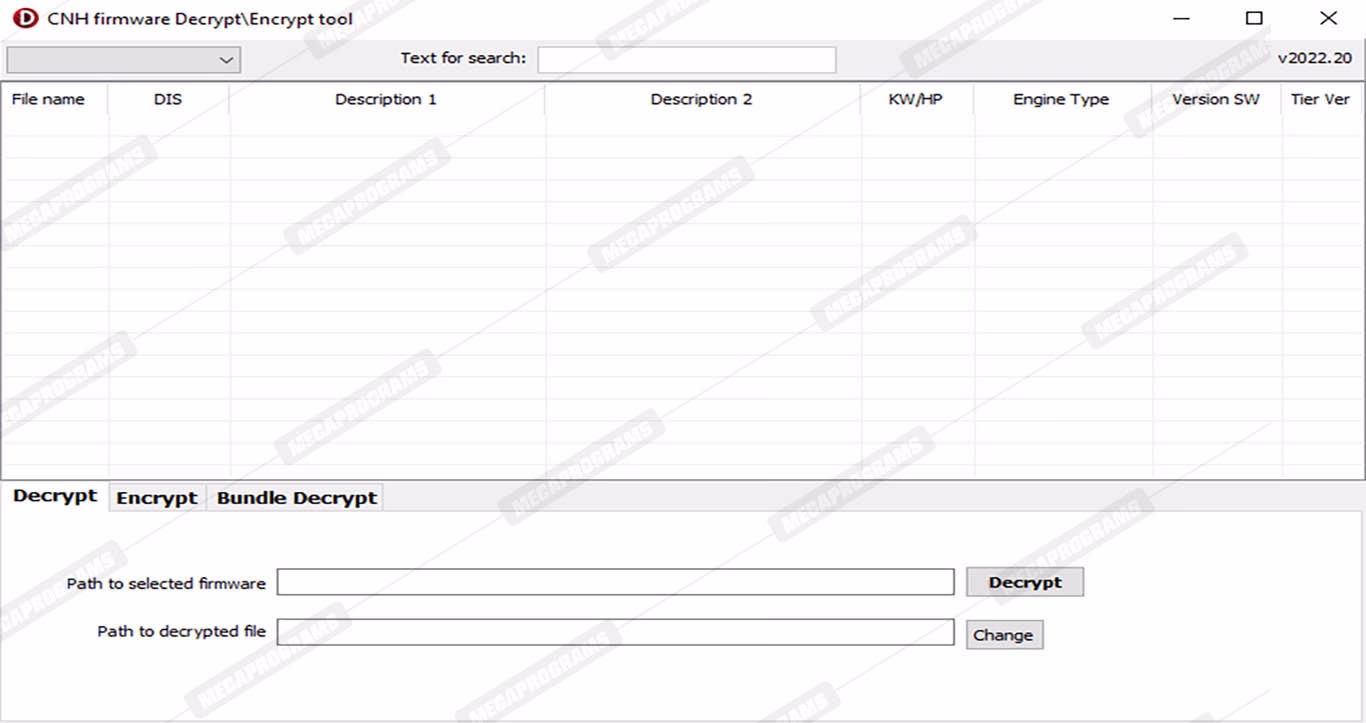The height and width of the screenshot is (723, 1366).
Task: Sort by KW/HP column header
Action: (x=915, y=99)
